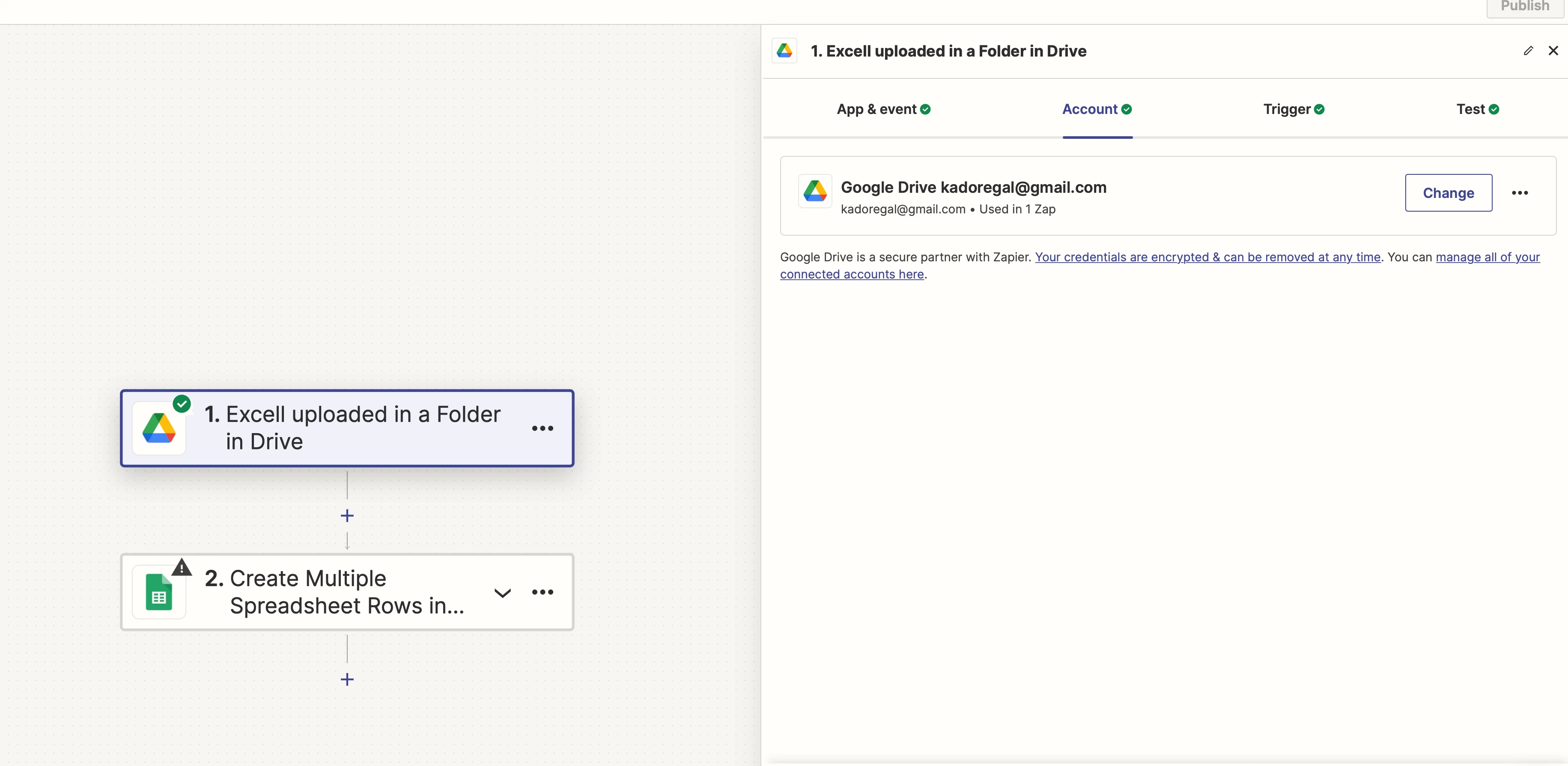Image resolution: width=1568 pixels, height=766 pixels.
Task: Select Excell uploaded in Folder step card
Action: (x=362, y=428)
